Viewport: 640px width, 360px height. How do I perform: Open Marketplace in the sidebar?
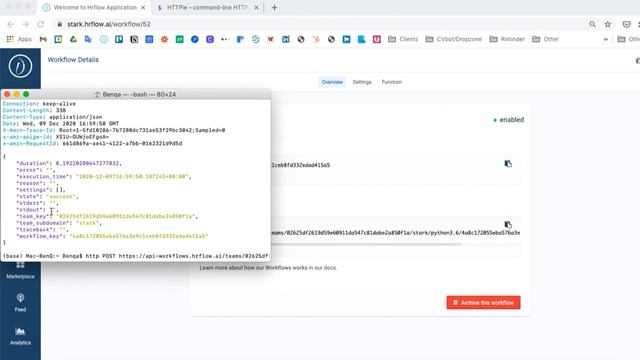click(x=20, y=270)
